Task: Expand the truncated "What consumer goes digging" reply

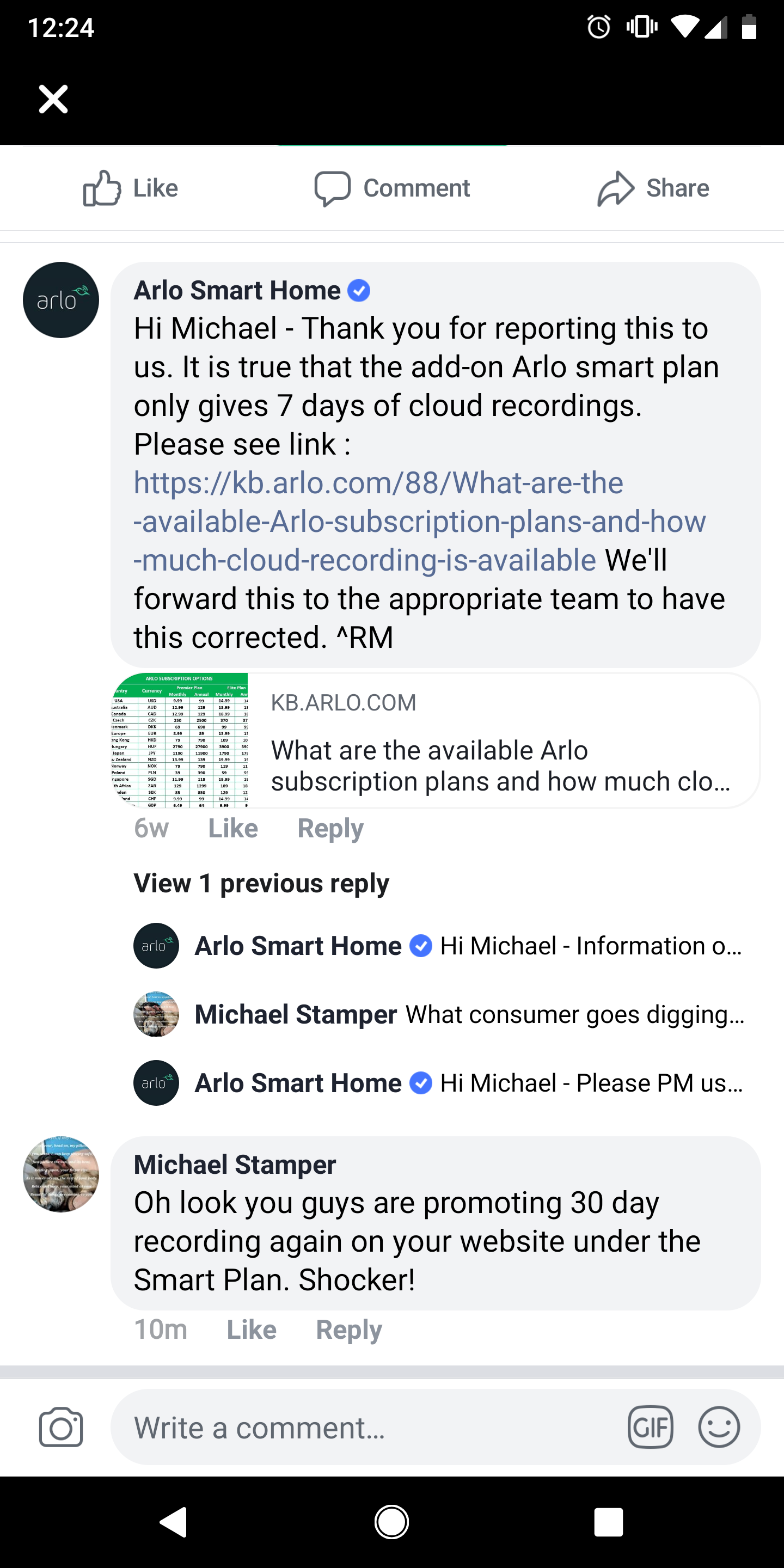Action: pyautogui.click(x=574, y=1015)
